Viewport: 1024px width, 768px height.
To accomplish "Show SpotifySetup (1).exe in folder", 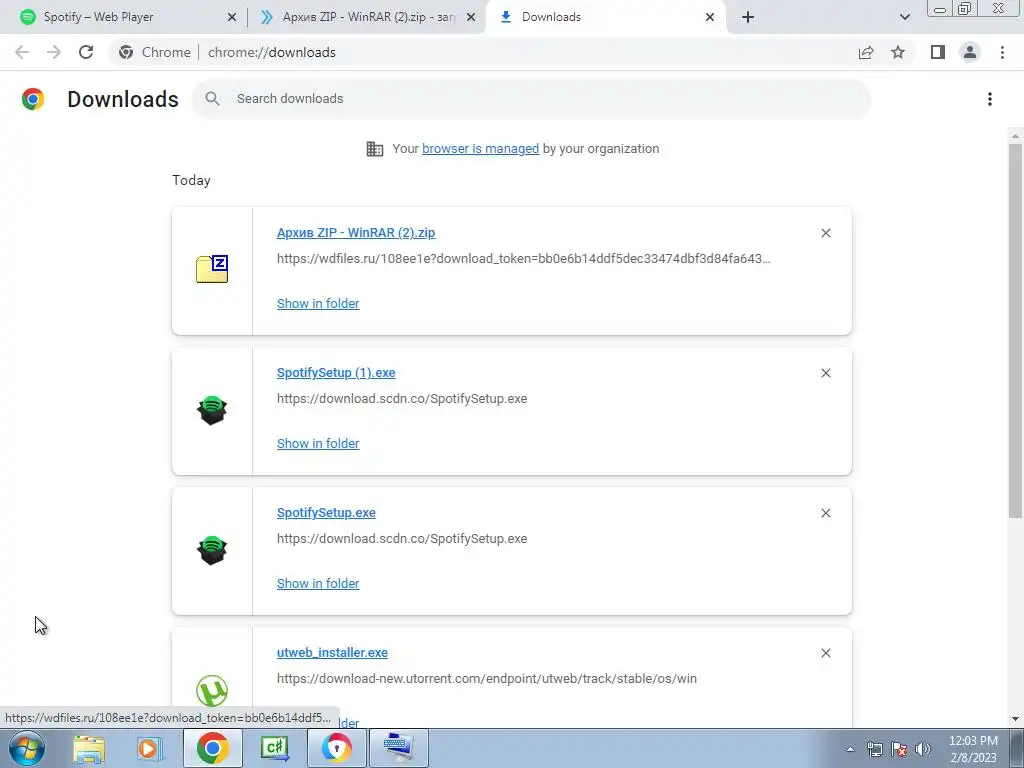I will coord(317,443).
